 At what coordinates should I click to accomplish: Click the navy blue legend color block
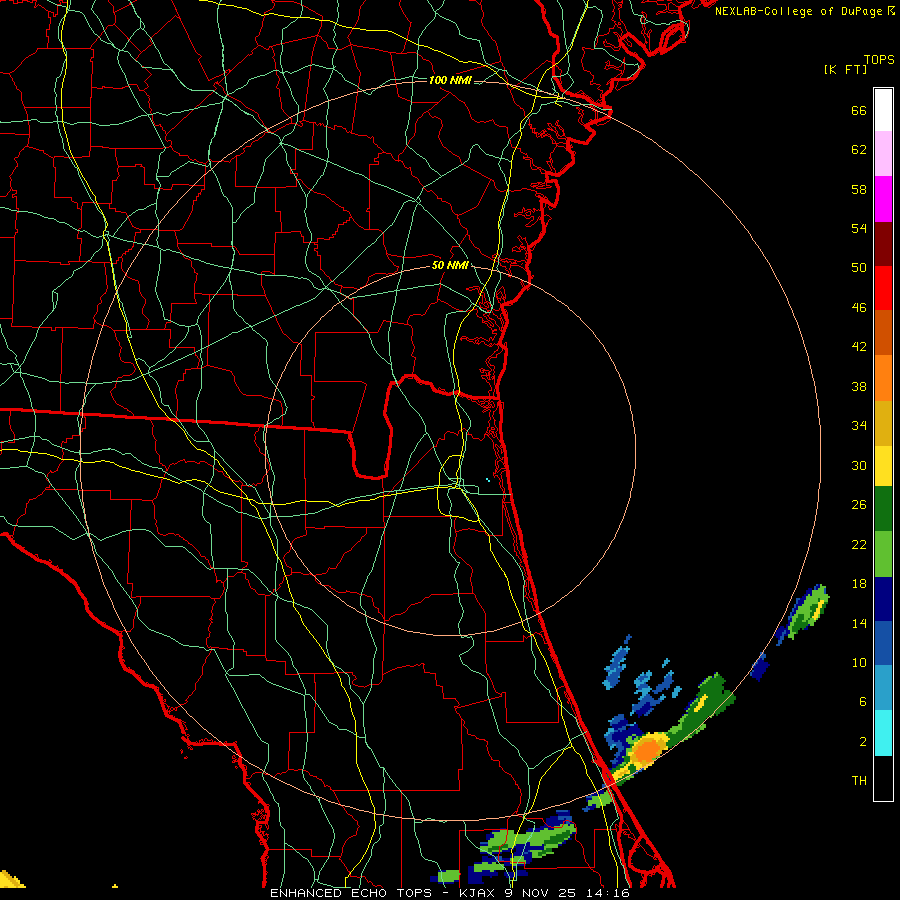coord(883,599)
